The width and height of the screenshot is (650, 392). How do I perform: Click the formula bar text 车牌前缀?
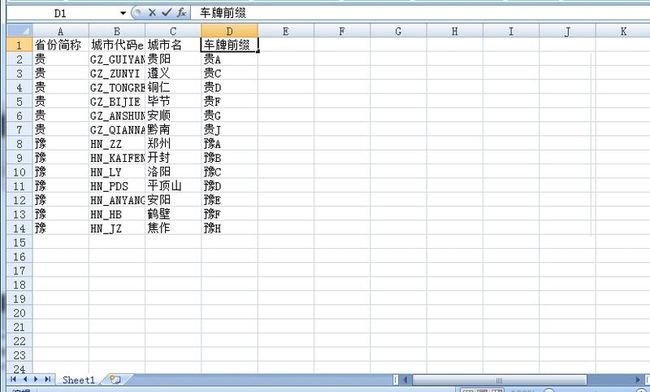click(x=223, y=13)
